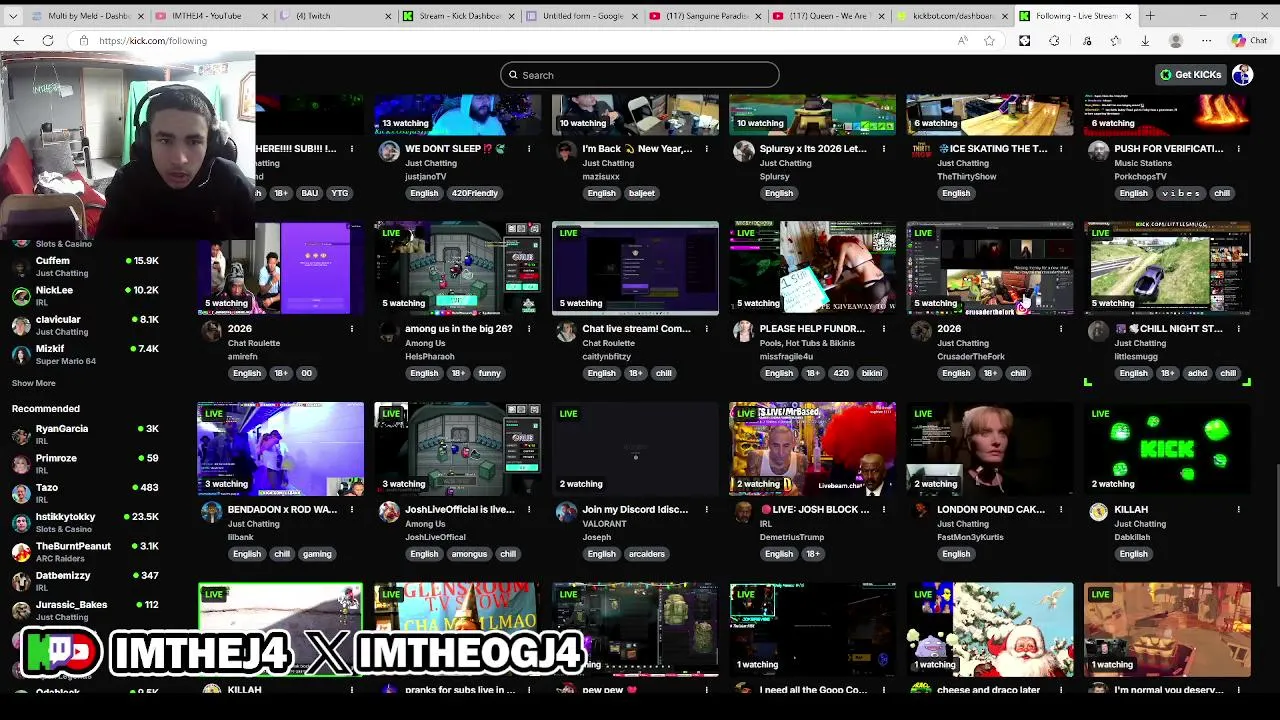Select the 'funny' tag under HelsPharaoh stream

pyautogui.click(x=489, y=373)
